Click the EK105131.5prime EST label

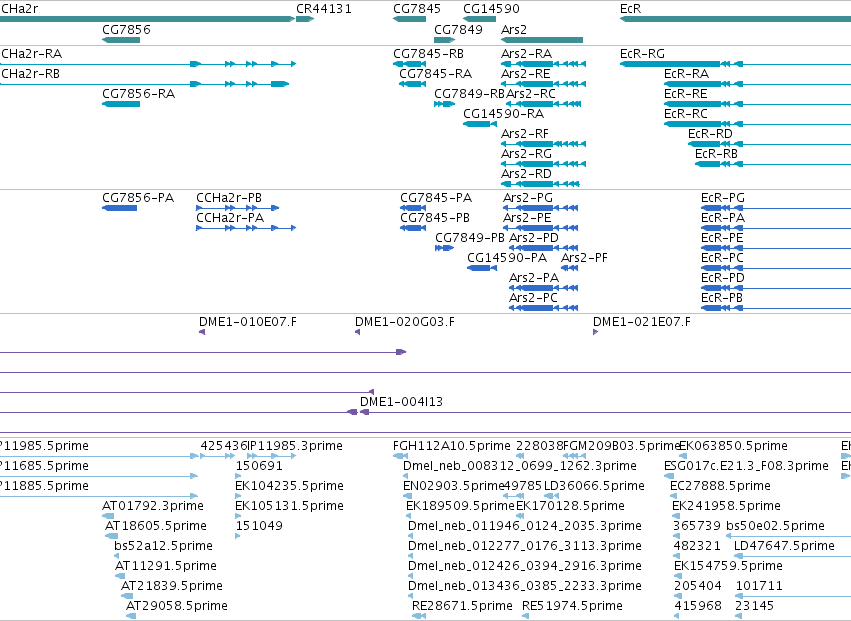(289, 506)
